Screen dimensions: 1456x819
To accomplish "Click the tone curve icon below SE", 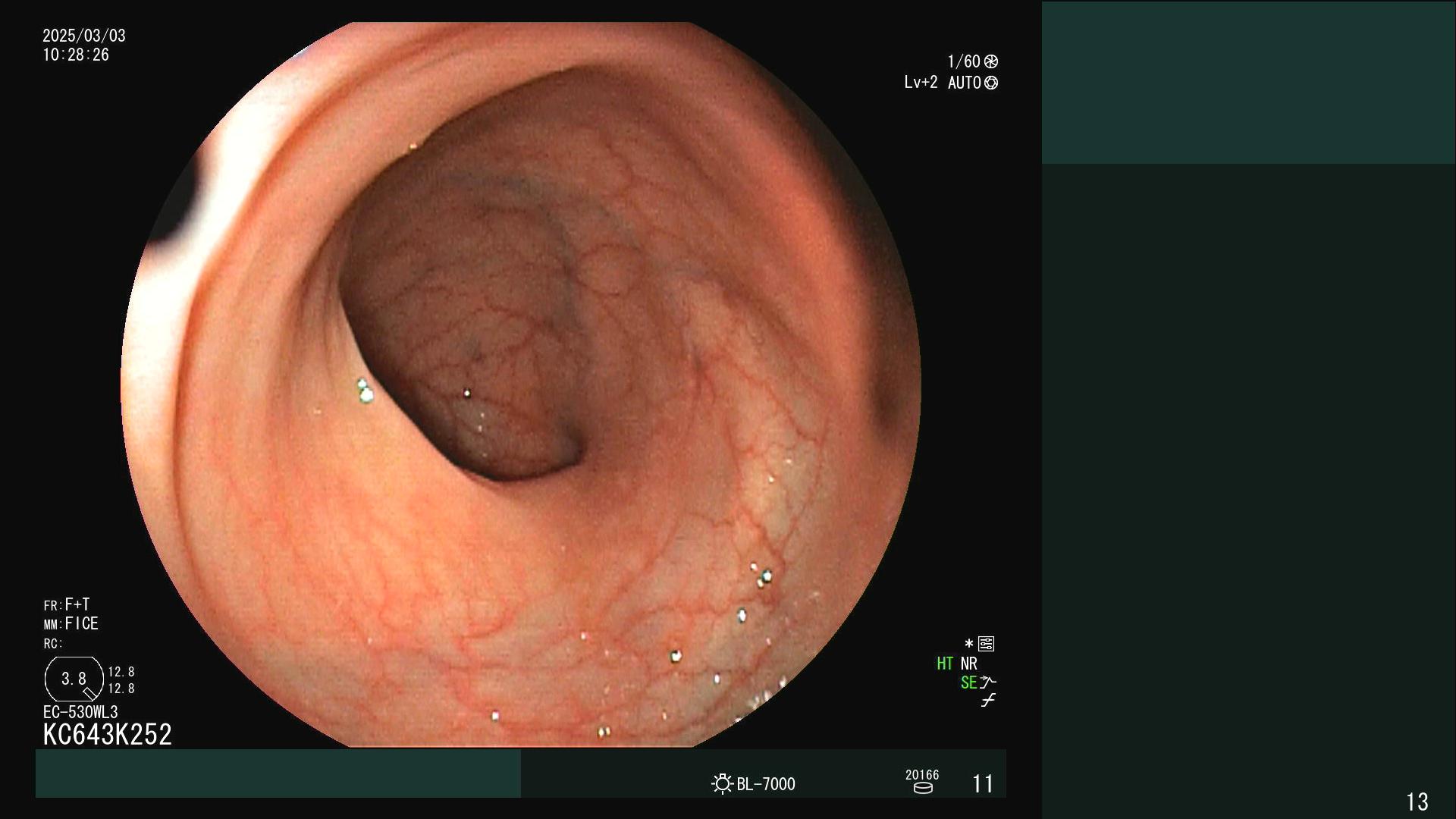I will point(988,701).
